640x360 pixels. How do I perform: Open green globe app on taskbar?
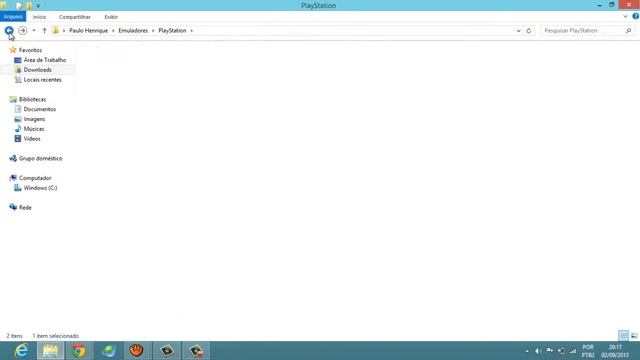click(109, 351)
